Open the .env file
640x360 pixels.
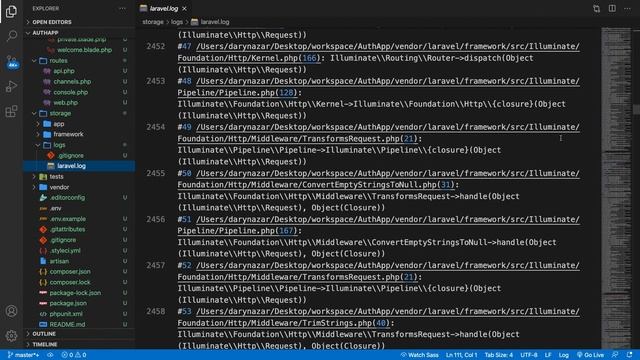(56, 208)
